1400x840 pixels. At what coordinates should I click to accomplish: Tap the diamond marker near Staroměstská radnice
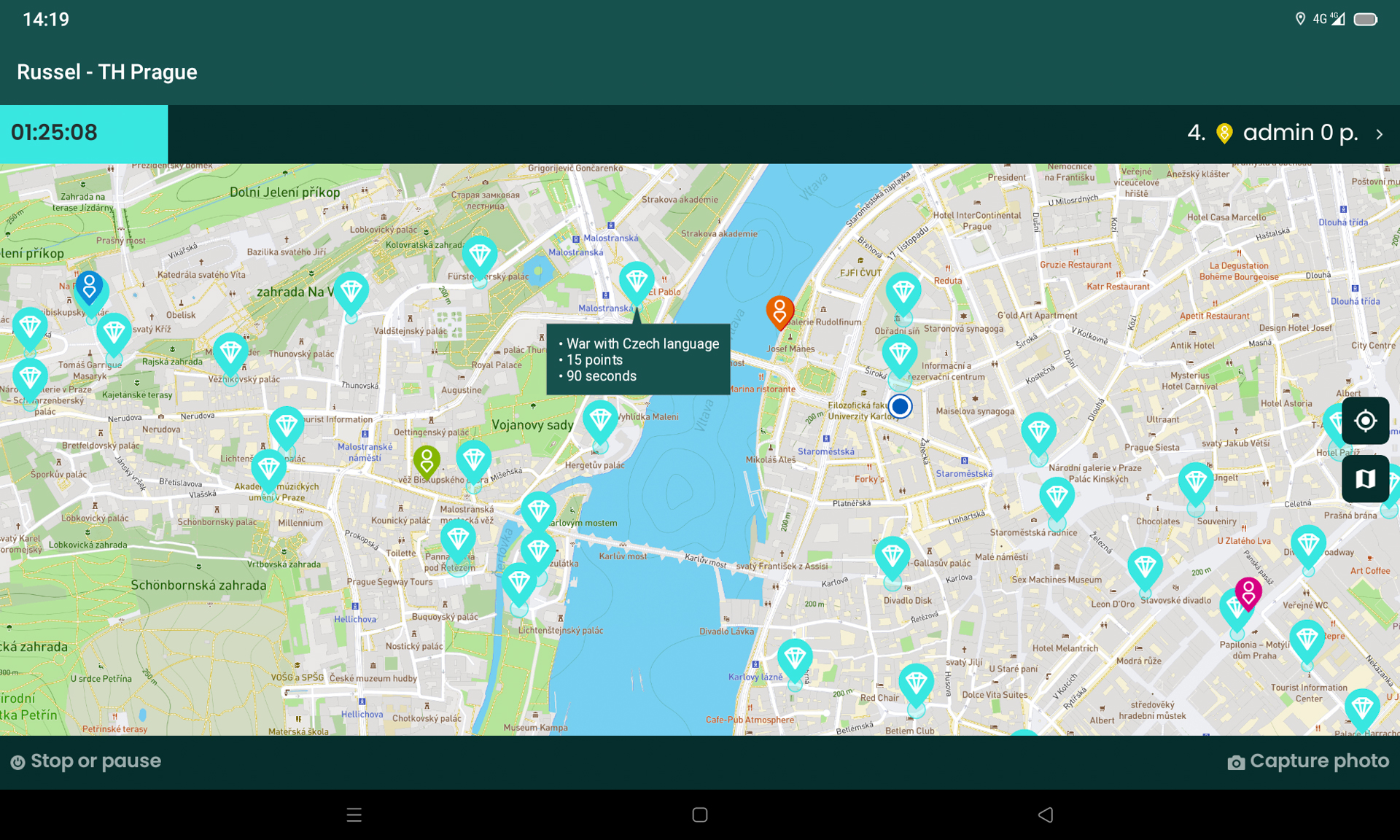click(1057, 498)
